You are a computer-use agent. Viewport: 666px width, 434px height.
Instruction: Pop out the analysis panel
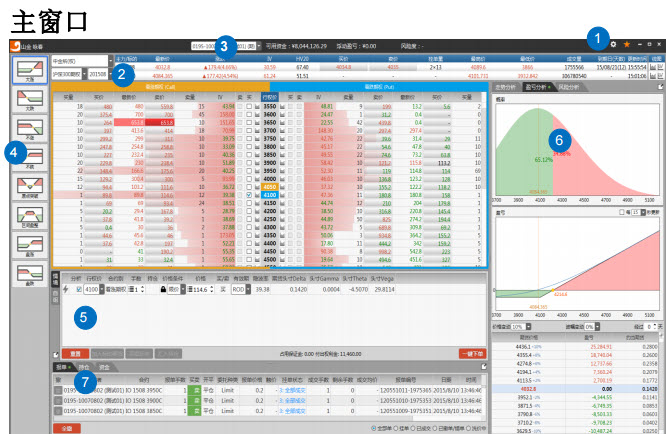pos(660,87)
